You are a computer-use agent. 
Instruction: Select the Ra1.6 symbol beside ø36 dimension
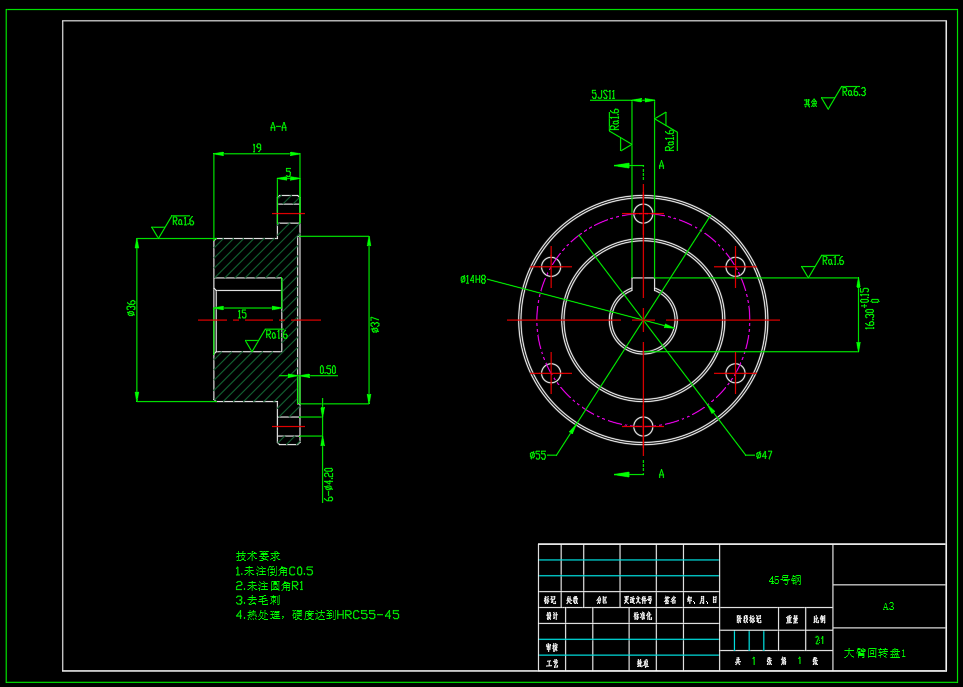click(173, 226)
